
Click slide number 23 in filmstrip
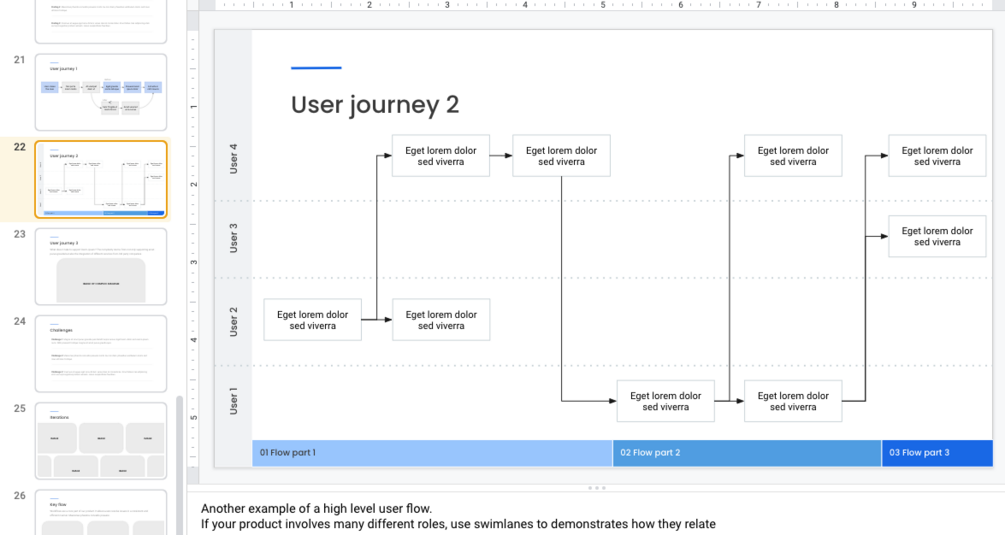pyautogui.click(x=19, y=234)
